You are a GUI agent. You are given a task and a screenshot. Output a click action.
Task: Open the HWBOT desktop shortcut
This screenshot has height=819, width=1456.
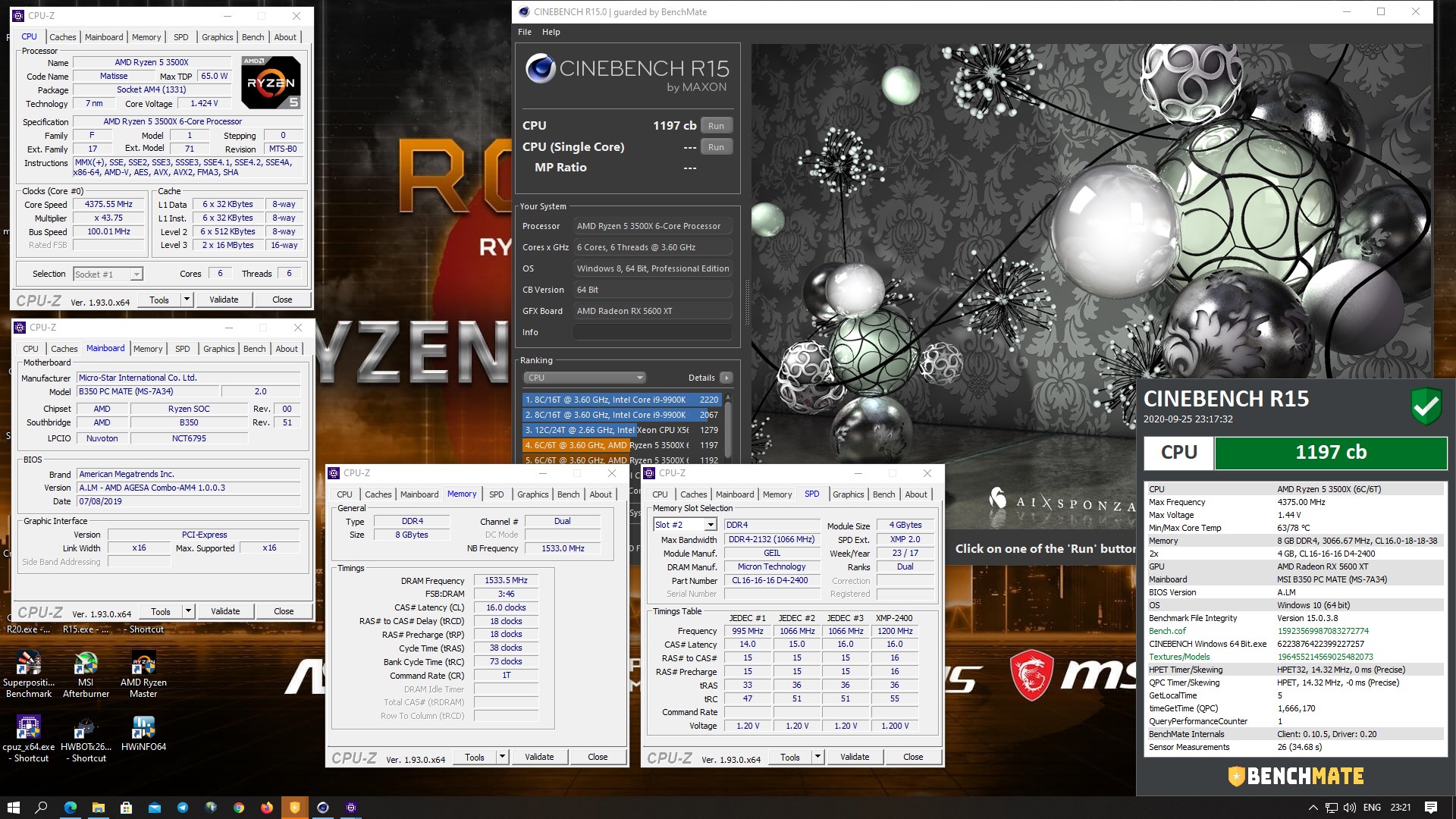pyautogui.click(x=86, y=739)
